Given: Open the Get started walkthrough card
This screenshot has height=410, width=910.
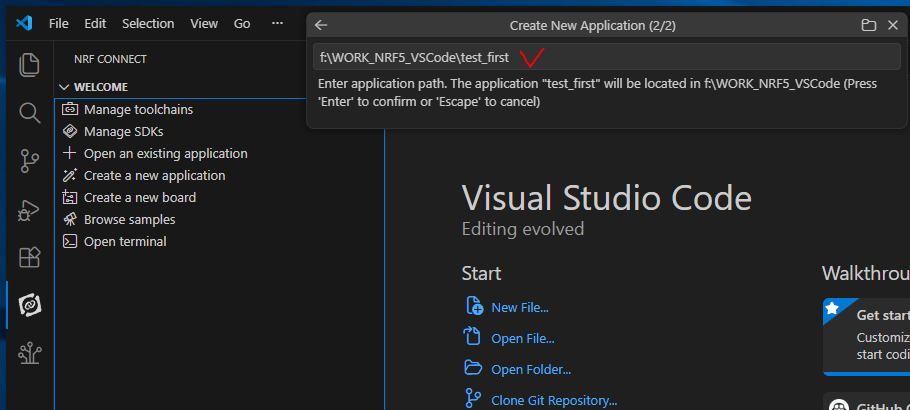Looking at the screenshot, I should click(866, 337).
